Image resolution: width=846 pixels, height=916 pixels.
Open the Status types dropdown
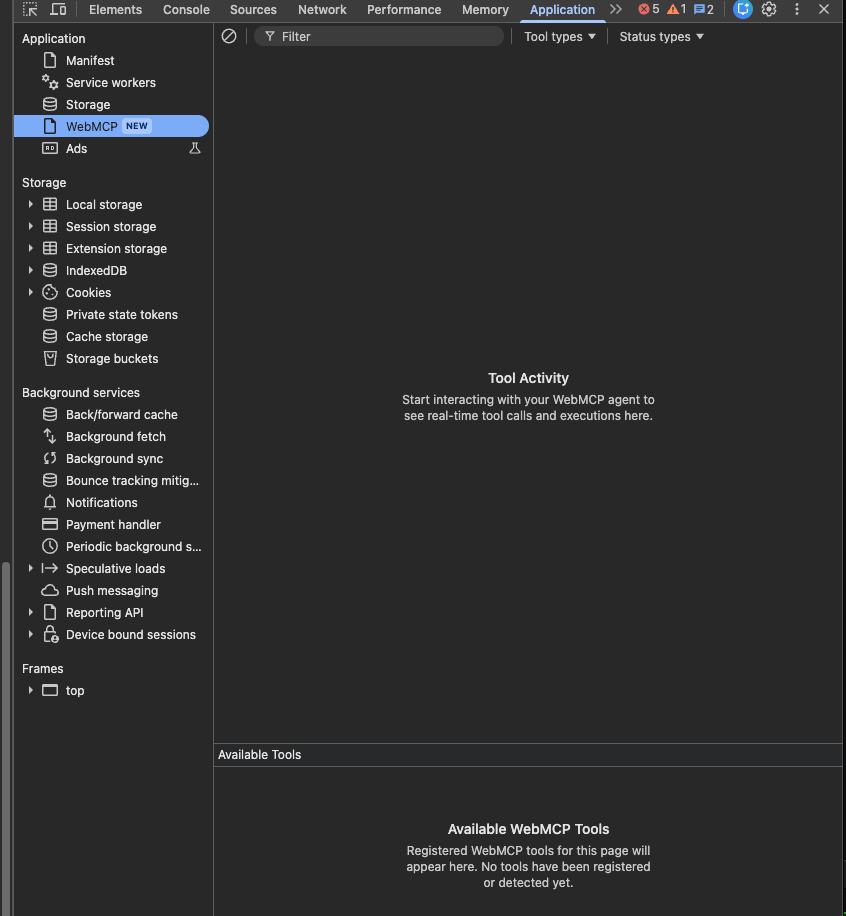tap(661, 36)
